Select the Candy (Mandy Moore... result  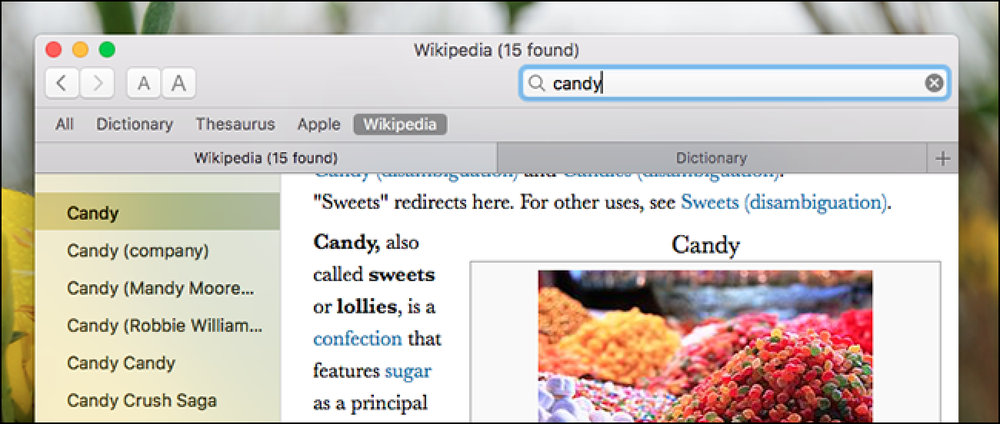pos(158,288)
